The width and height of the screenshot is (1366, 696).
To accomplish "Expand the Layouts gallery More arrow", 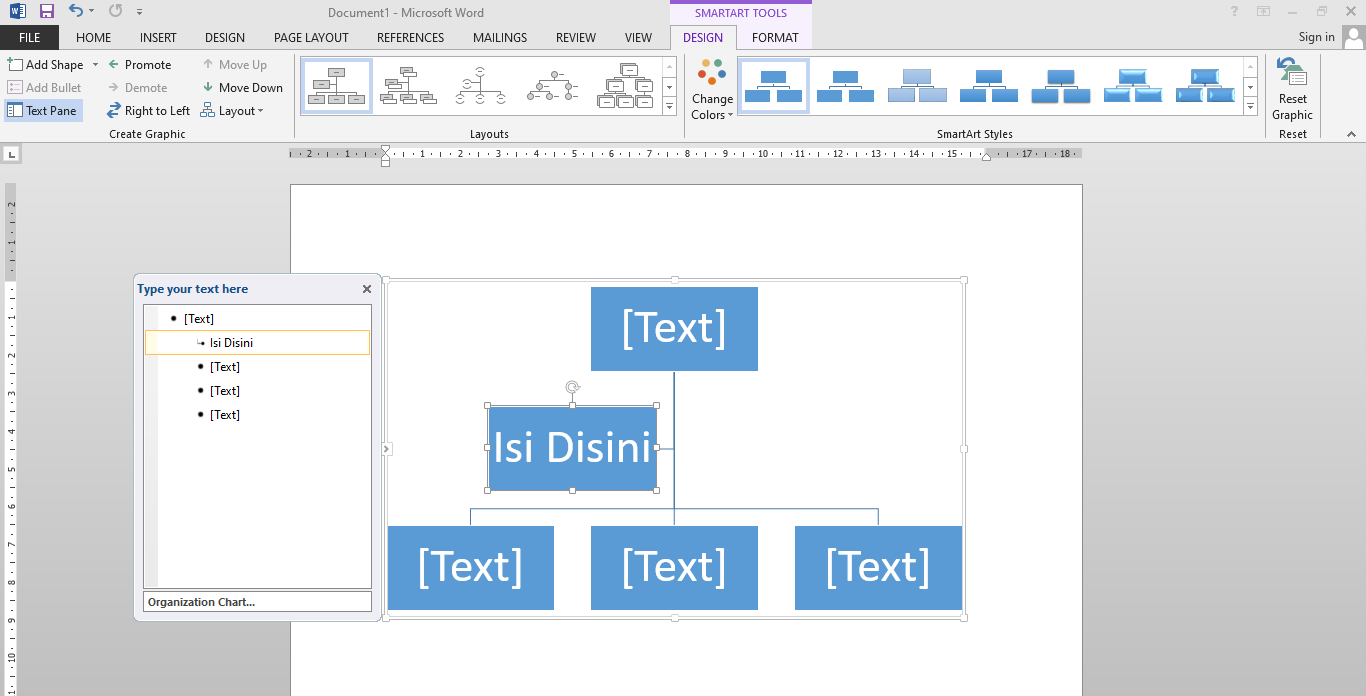I will coord(669,106).
